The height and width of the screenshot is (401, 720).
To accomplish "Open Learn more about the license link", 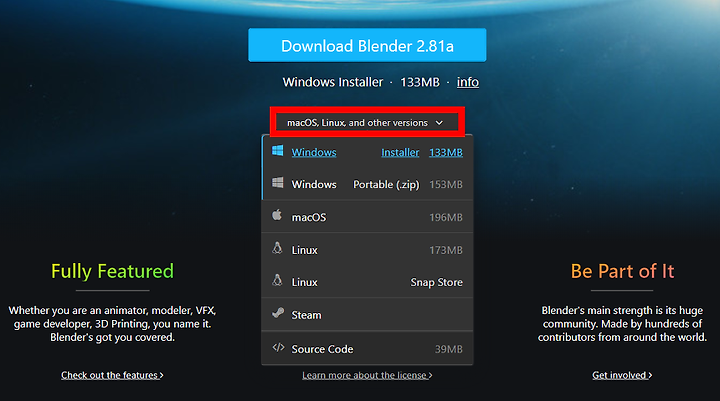I will (367, 375).
